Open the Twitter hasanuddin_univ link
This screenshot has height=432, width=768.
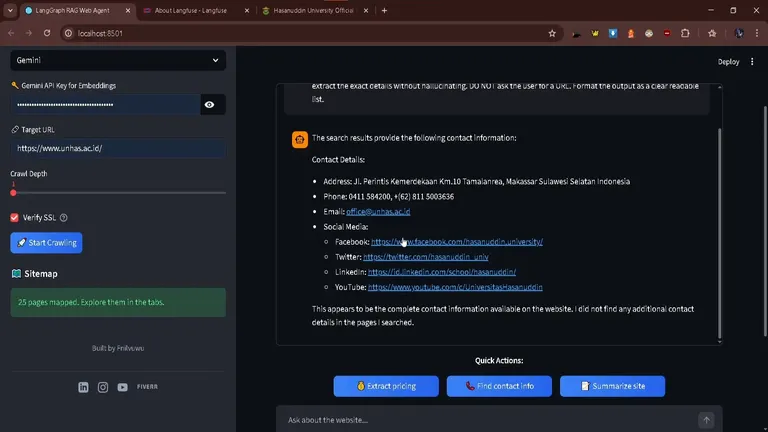(x=426, y=257)
